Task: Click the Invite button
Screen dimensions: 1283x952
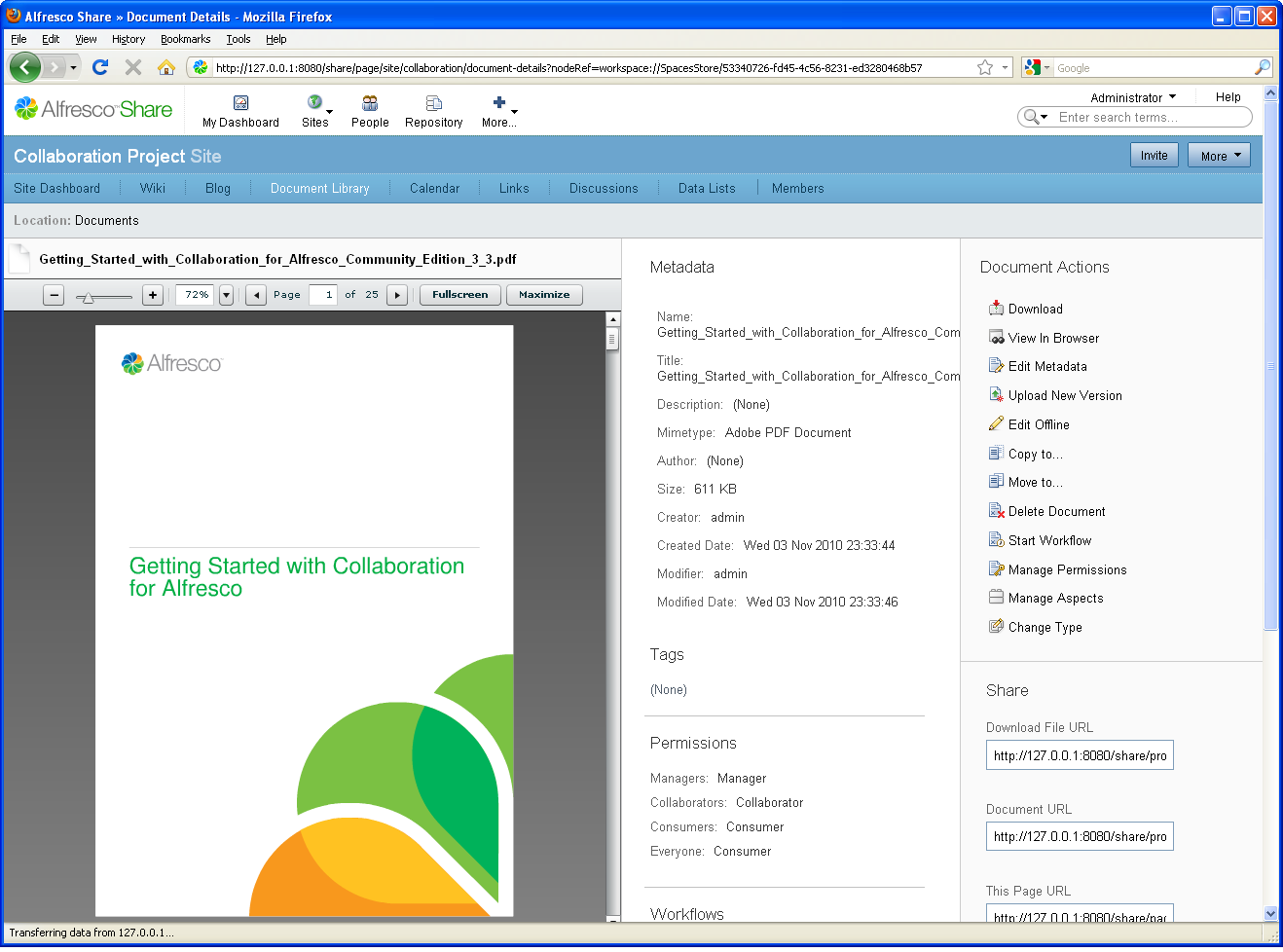Action: (1155, 156)
